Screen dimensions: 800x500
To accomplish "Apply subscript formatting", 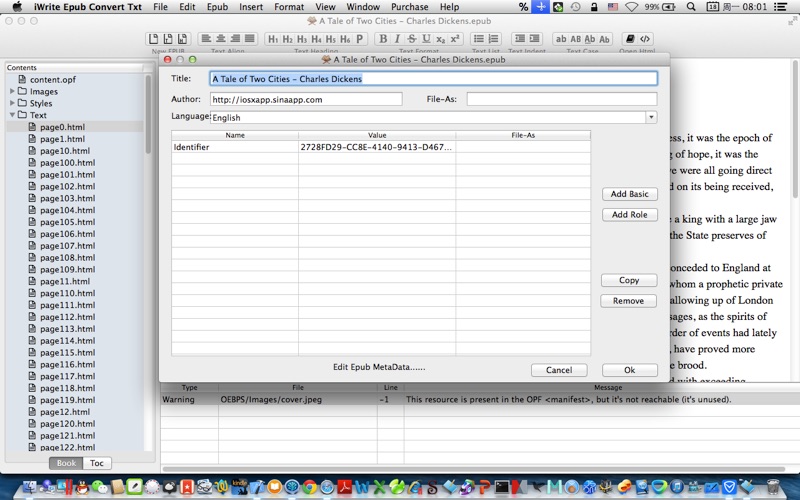I will (x=441, y=39).
